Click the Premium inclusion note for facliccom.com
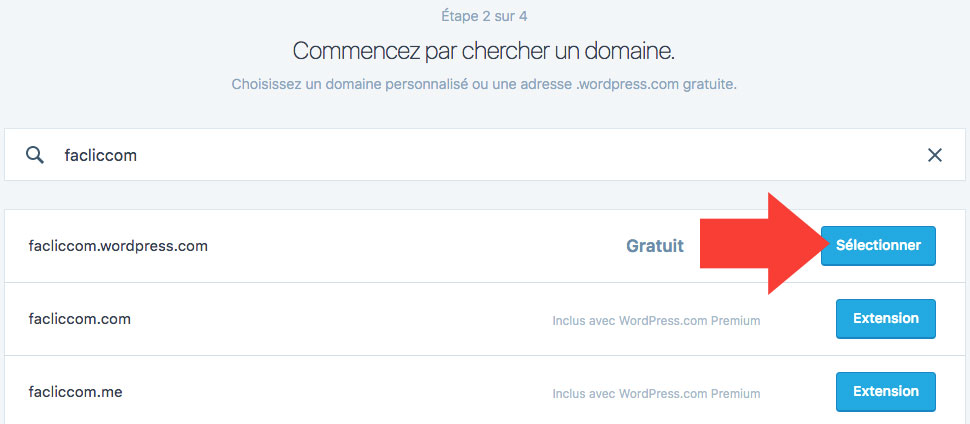 pos(656,321)
